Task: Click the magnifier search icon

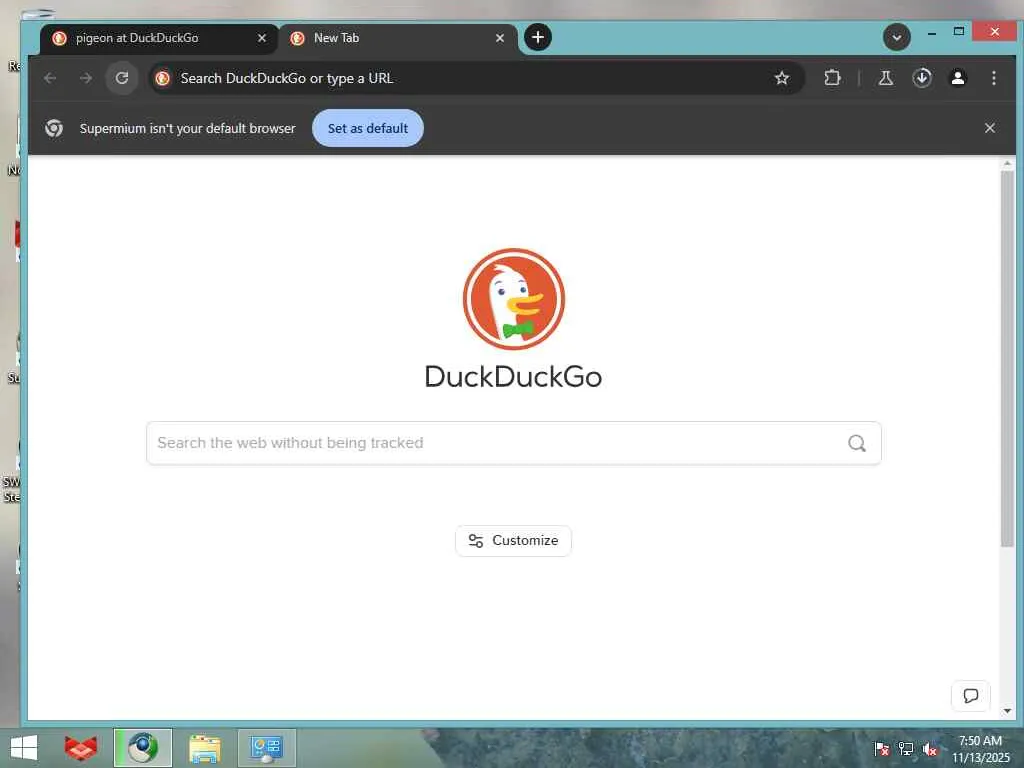Action: tap(857, 443)
